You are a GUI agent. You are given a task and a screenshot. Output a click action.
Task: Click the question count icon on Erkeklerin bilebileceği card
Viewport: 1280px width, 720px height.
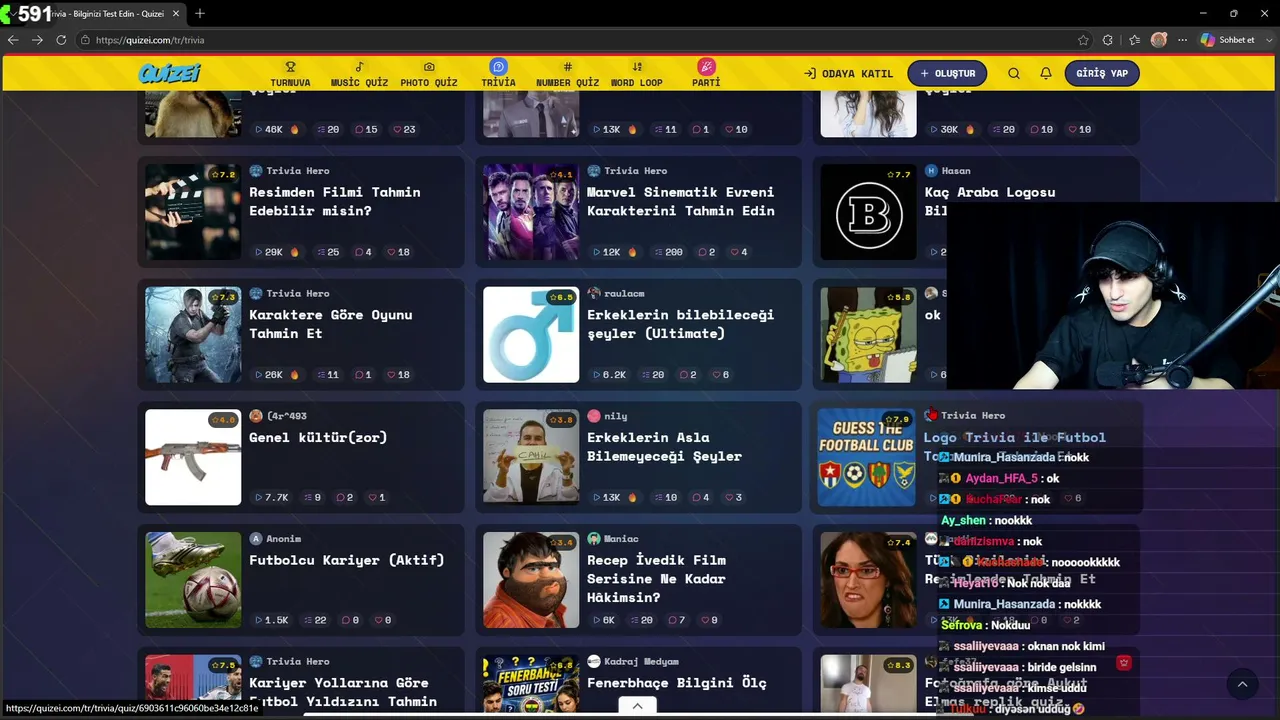645,375
